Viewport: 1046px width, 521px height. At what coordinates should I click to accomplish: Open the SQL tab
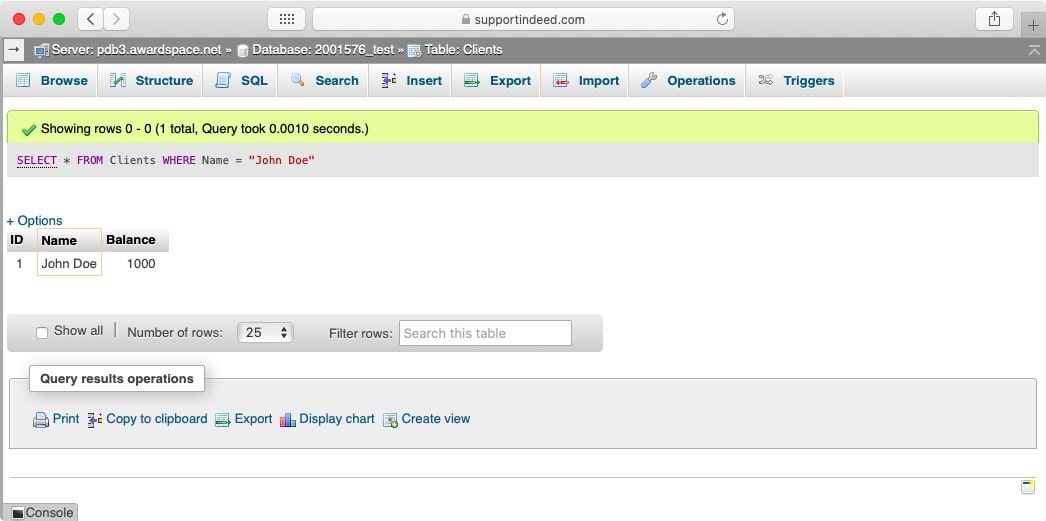(242, 81)
